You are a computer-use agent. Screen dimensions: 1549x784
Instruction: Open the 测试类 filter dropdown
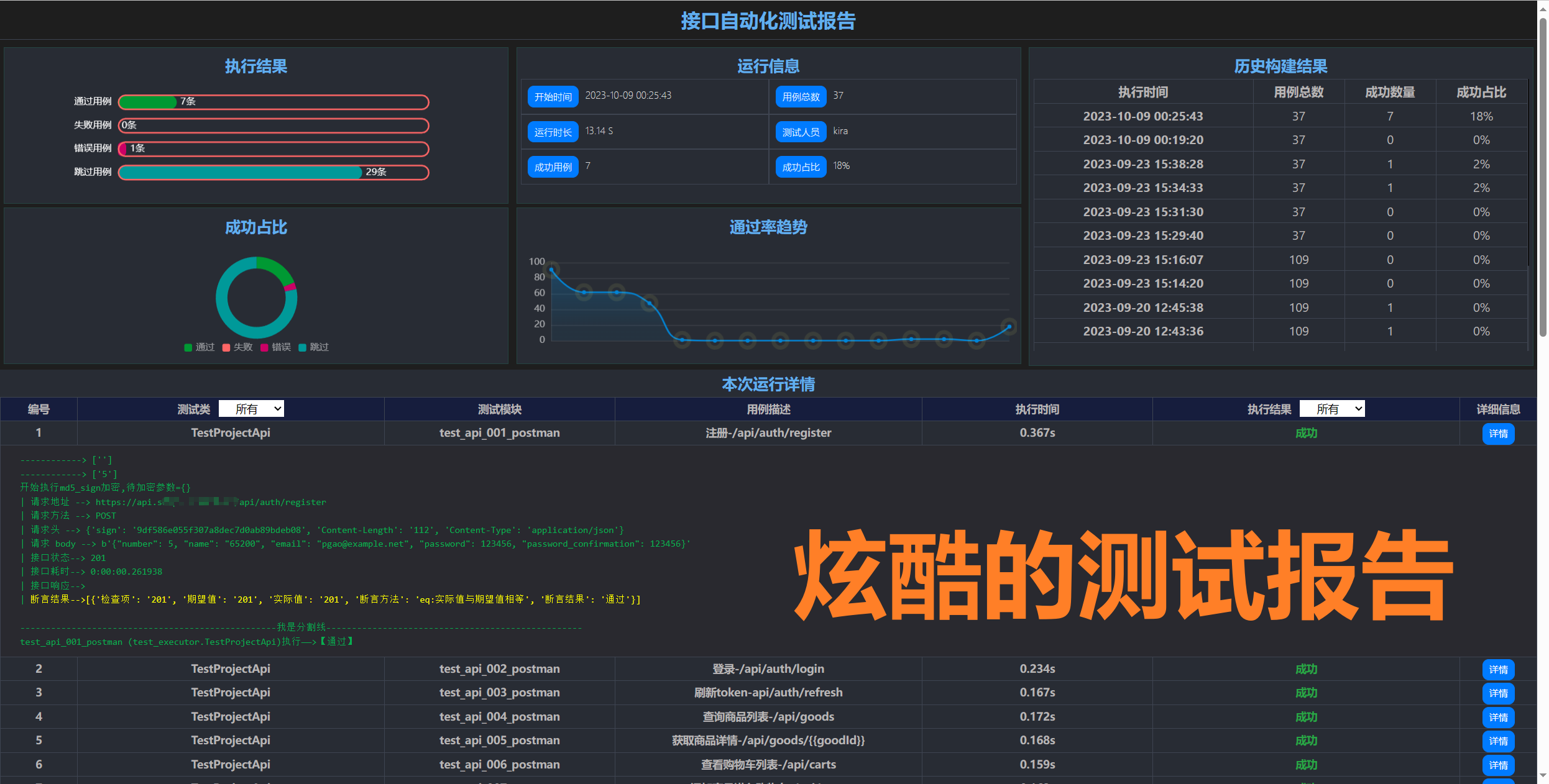coord(251,409)
